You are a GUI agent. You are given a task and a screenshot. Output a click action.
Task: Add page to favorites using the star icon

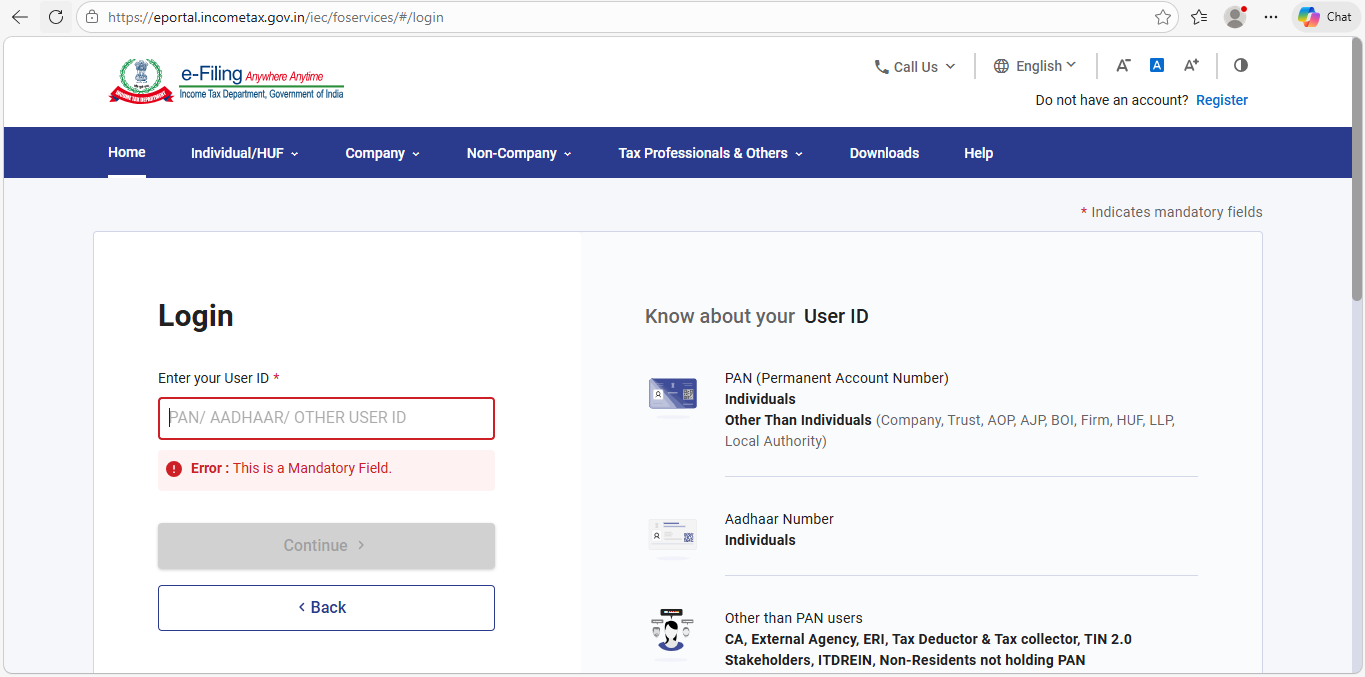pyautogui.click(x=1163, y=17)
